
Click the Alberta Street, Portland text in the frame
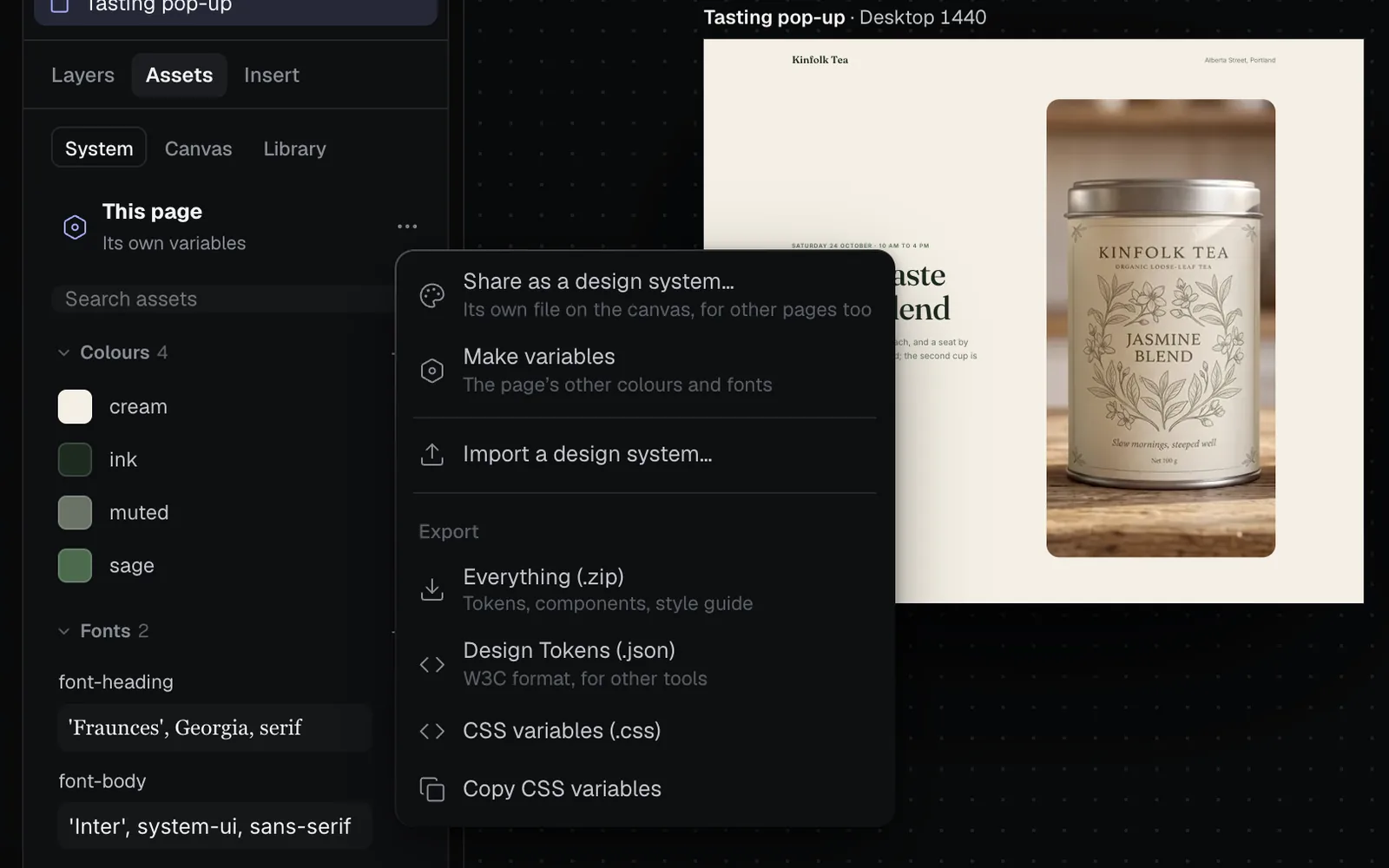click(x=1240, y=60)
